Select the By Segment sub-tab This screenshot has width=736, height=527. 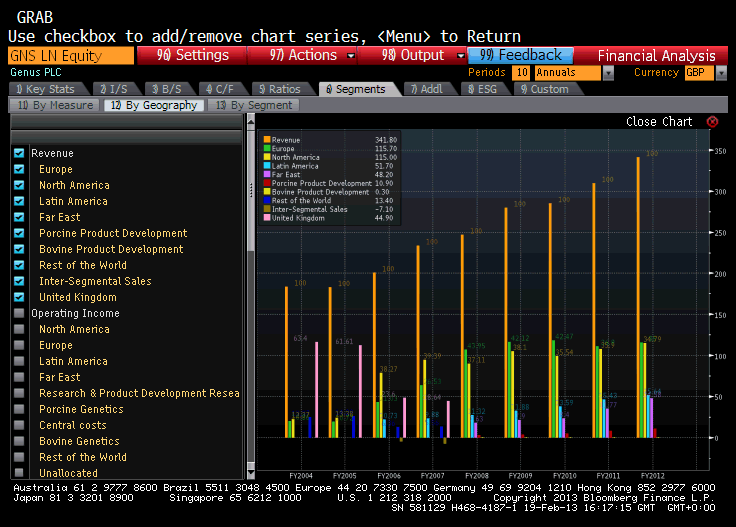pos(255,106)
